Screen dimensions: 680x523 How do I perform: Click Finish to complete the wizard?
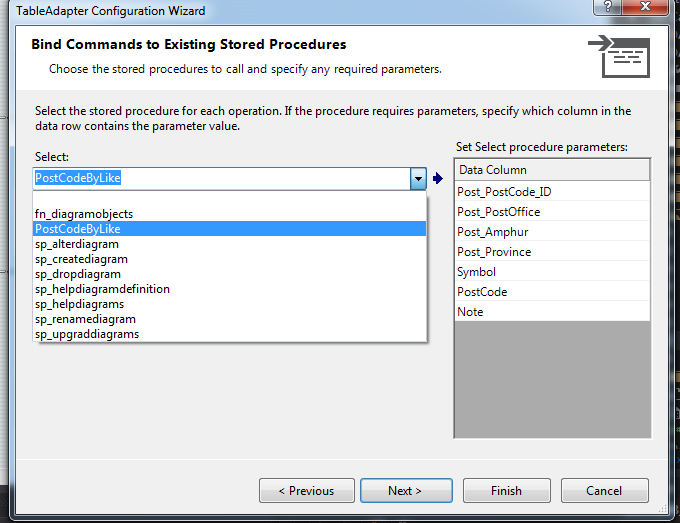pos(506,491)
